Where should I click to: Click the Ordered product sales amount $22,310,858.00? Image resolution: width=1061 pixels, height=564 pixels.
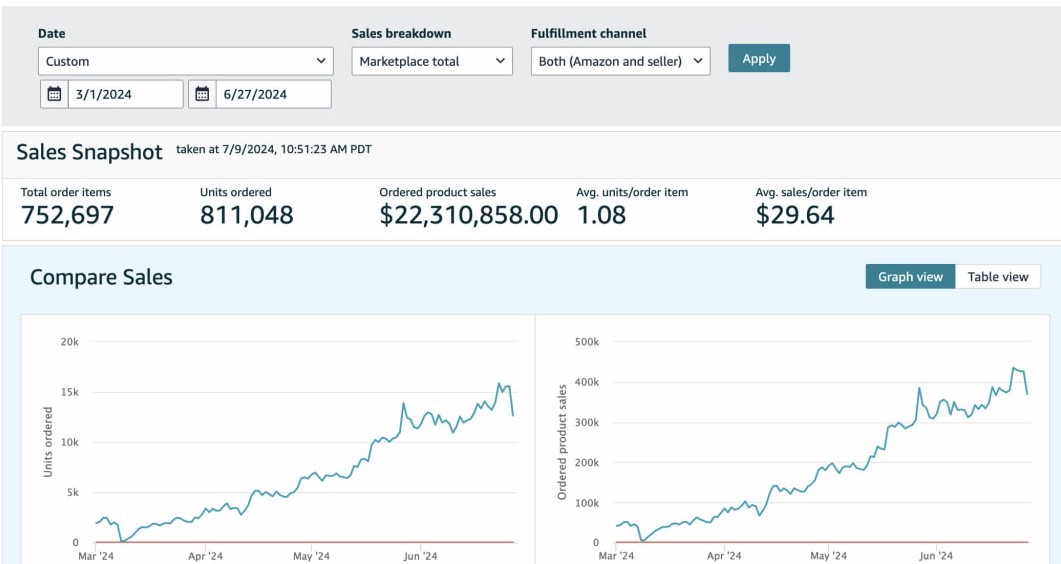click(x=468, y=215)
